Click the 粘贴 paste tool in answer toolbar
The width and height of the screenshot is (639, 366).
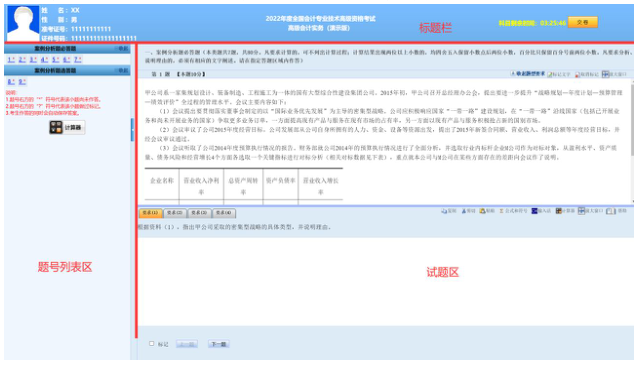coord(487,211)
